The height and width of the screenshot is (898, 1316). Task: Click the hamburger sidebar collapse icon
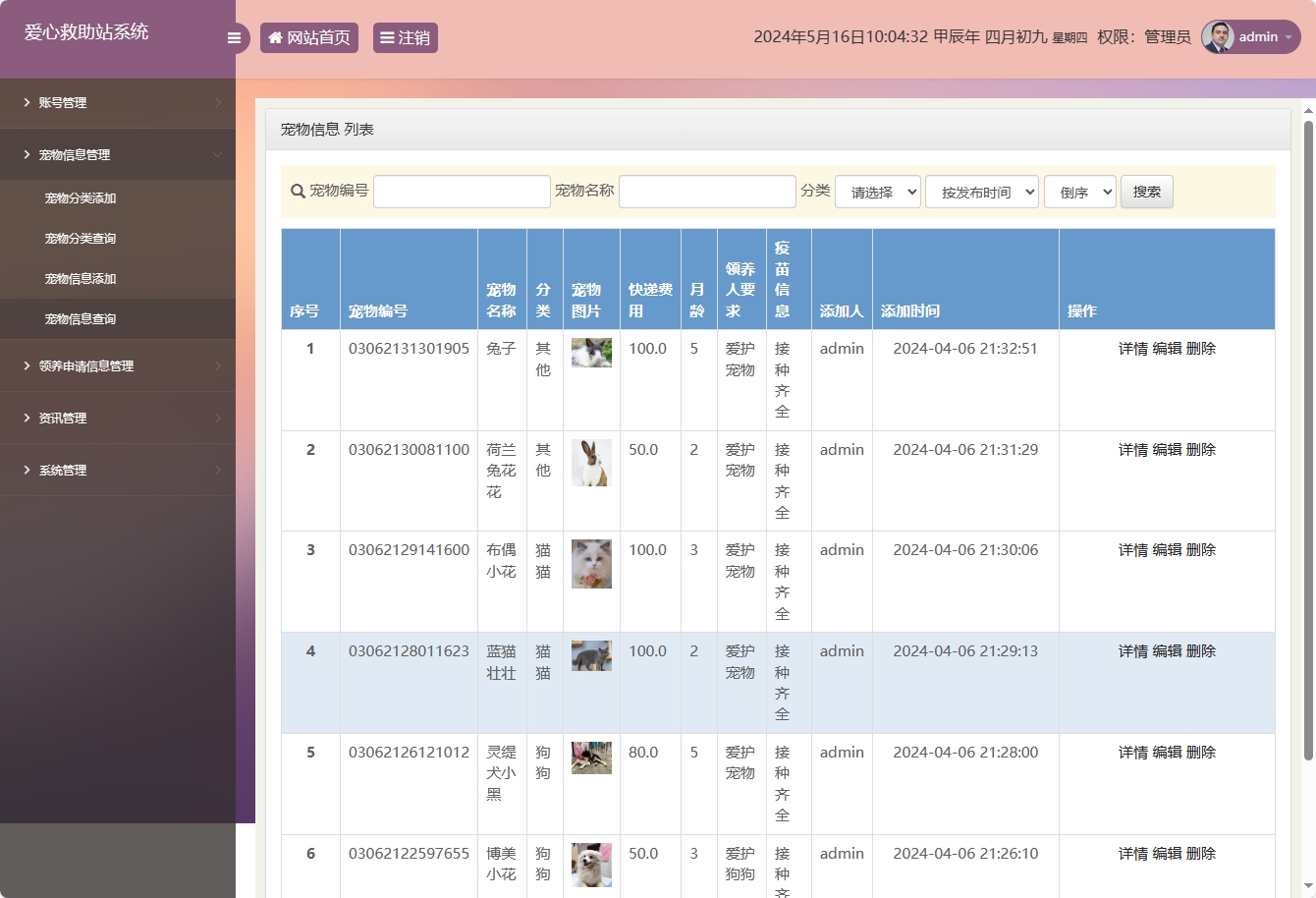click(x=234, y=36)
